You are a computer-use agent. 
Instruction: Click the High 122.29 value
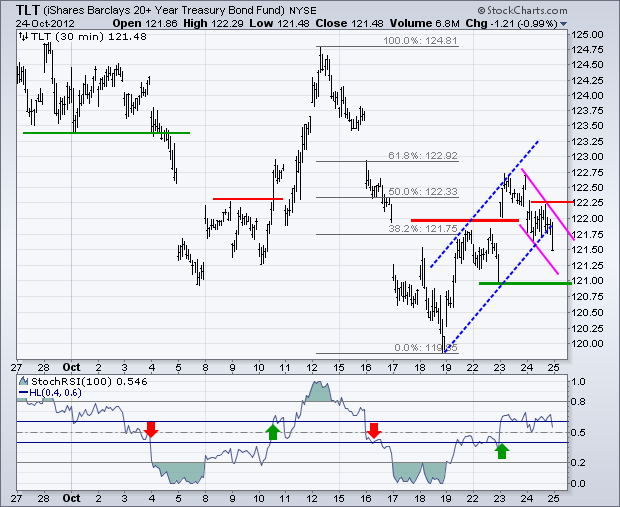click(x=213, y=24)
